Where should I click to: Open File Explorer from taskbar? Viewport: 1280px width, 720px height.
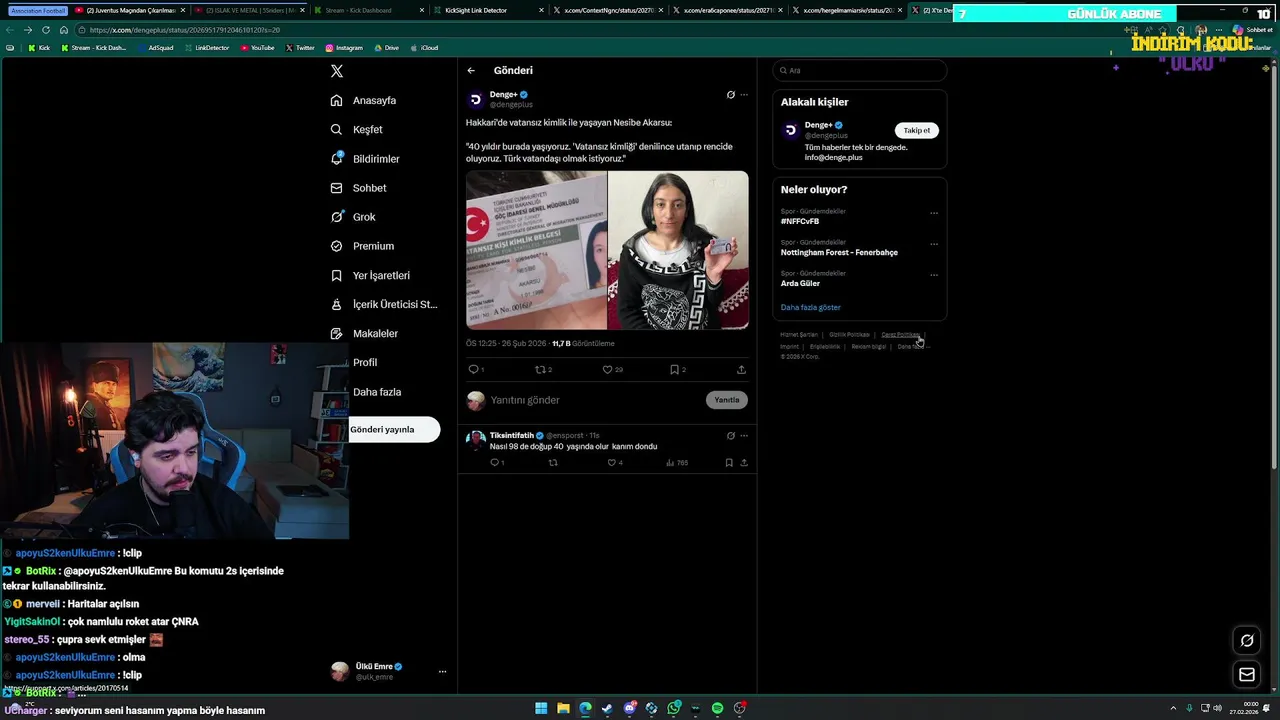coord(563,708)
